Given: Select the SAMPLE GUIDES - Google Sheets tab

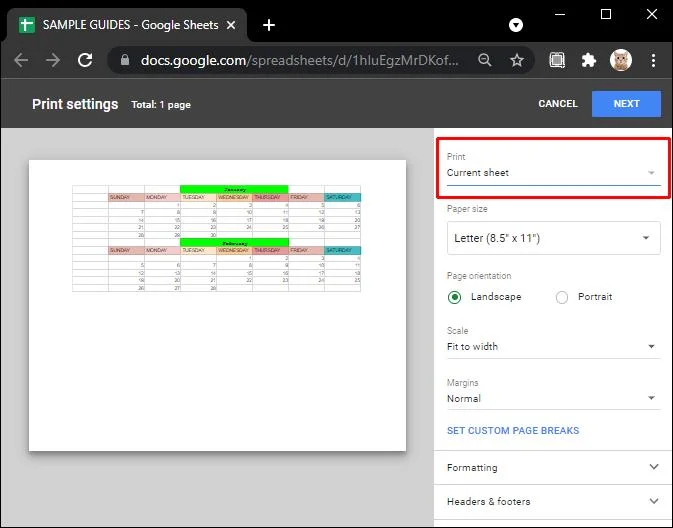Looking at the screenshot, I should coord(127,25).
